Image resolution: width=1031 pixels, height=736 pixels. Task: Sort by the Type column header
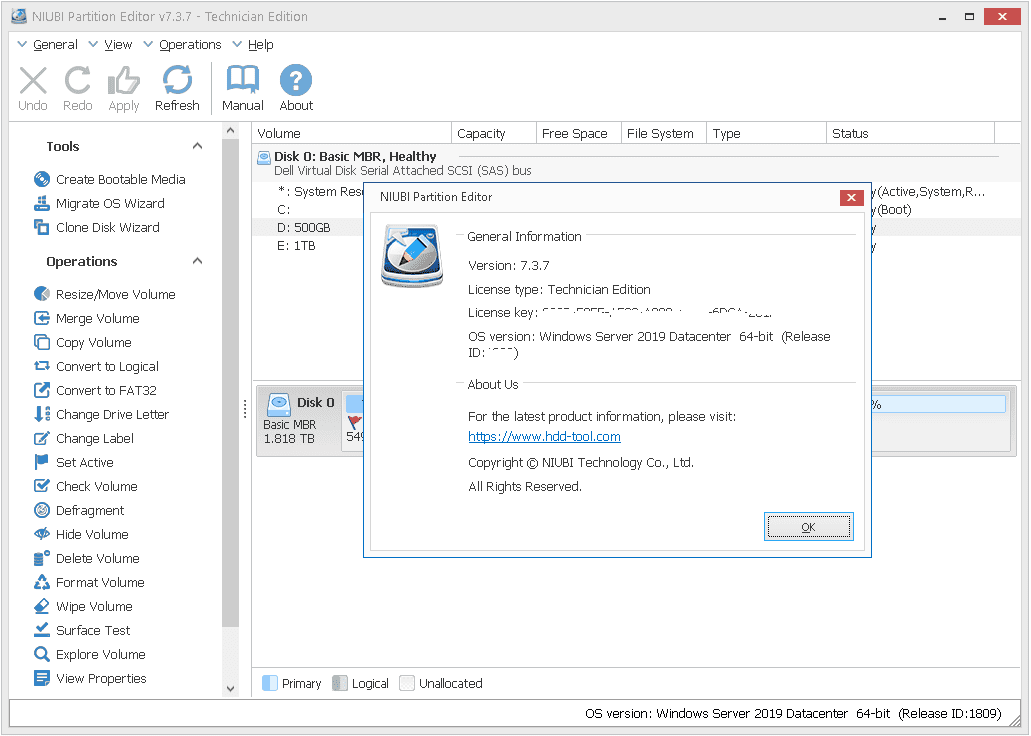[767, 133]
